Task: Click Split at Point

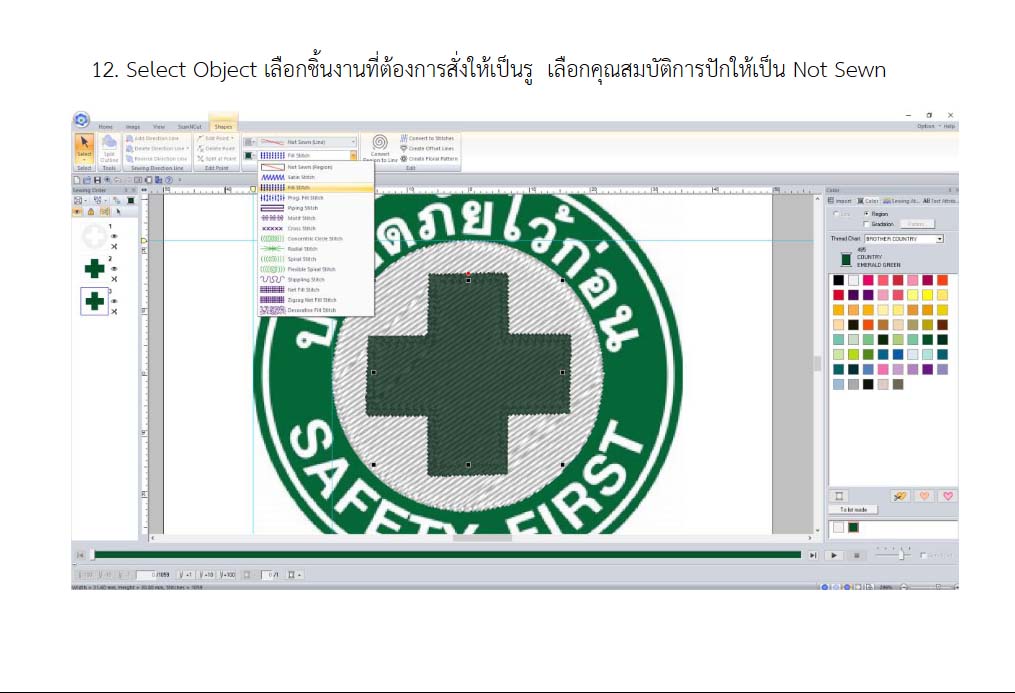Action: (x=216, y=159)
